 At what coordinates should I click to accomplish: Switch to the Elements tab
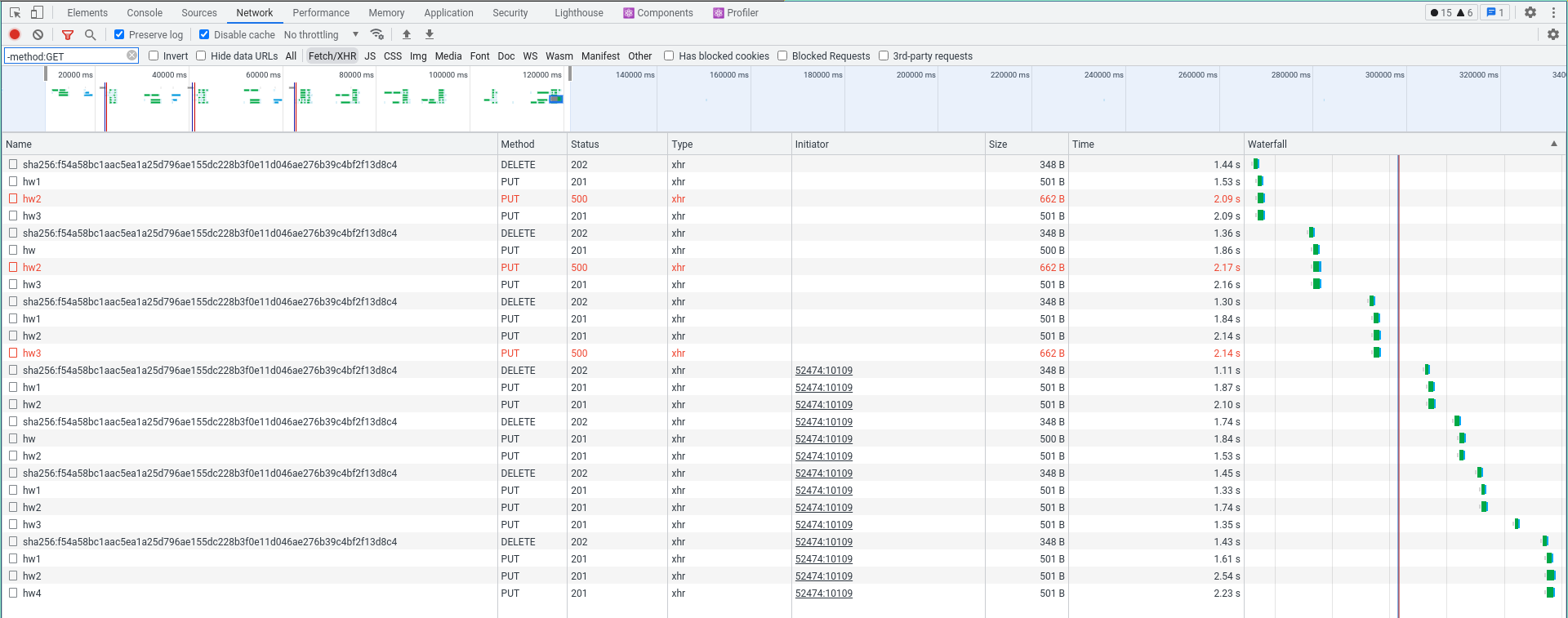[x=87, y=12]
